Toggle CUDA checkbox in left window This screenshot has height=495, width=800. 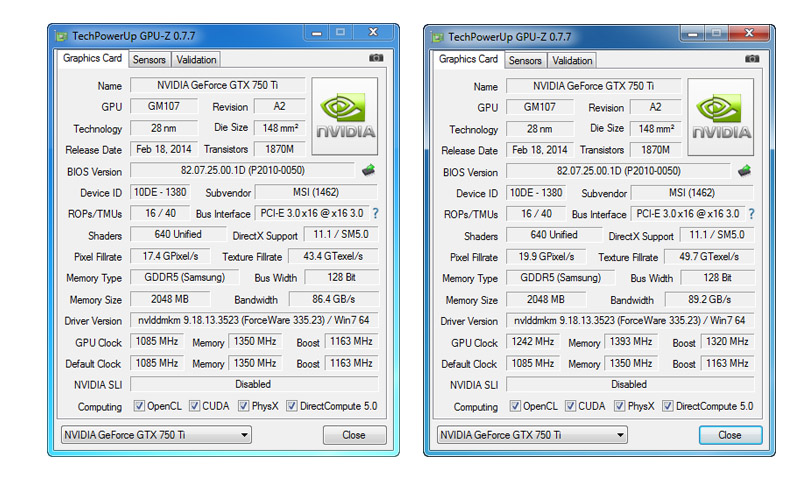tap(194, 406)
